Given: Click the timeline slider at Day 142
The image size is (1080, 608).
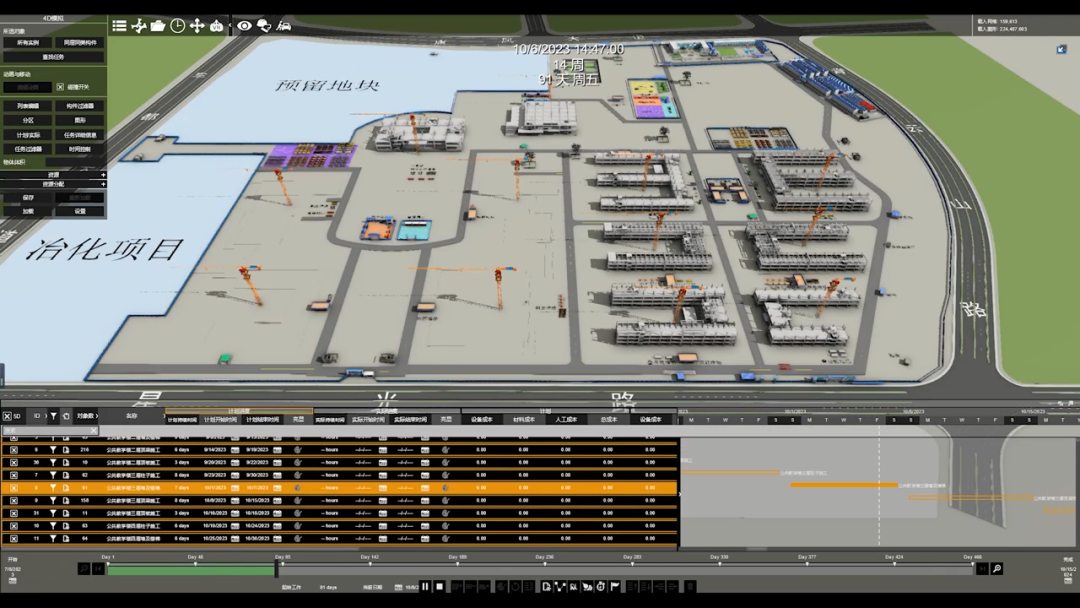Looking at the screenshot, I should [x=369, y=566].
